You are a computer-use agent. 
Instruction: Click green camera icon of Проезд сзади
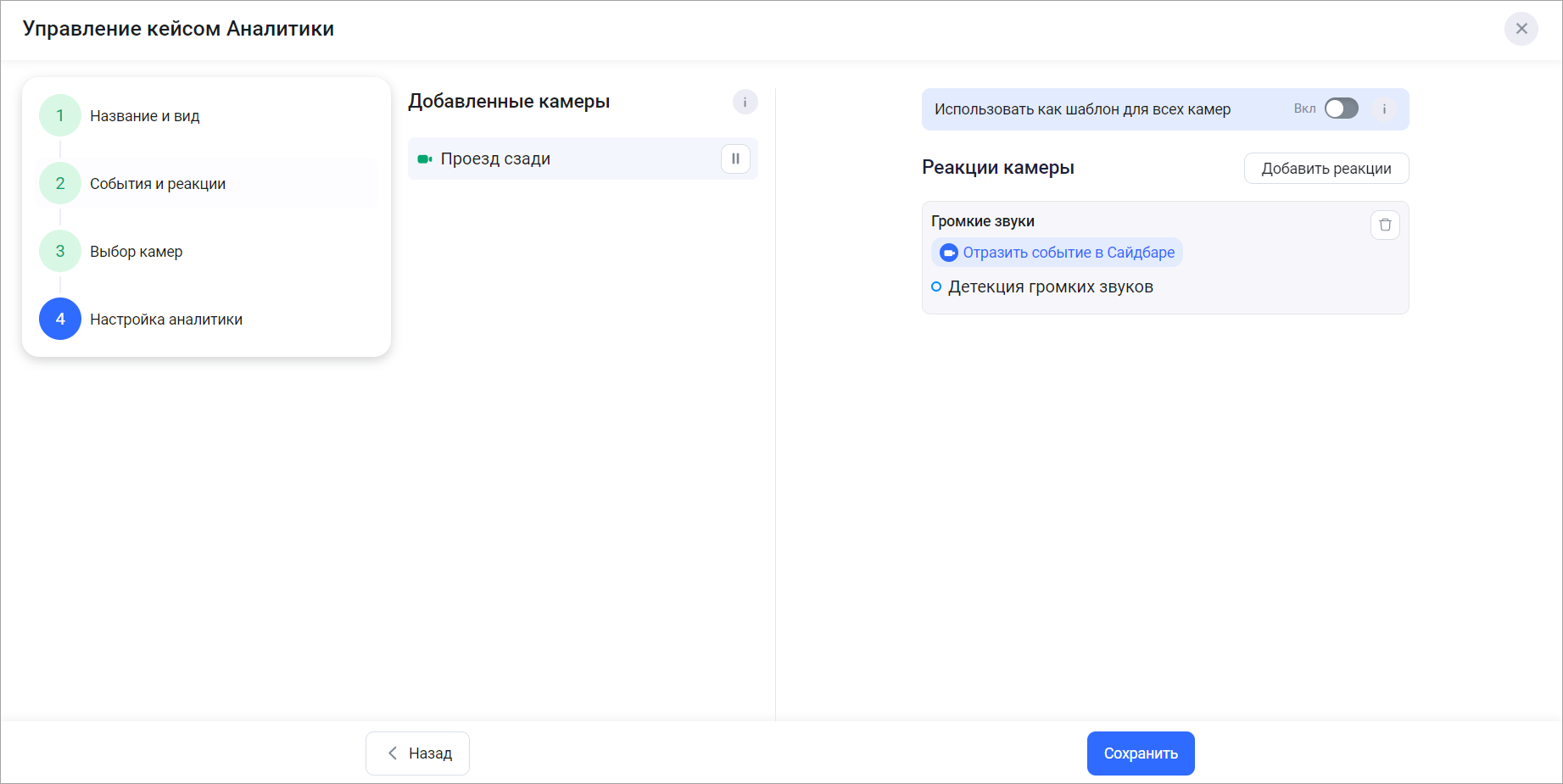click(425, 158)
